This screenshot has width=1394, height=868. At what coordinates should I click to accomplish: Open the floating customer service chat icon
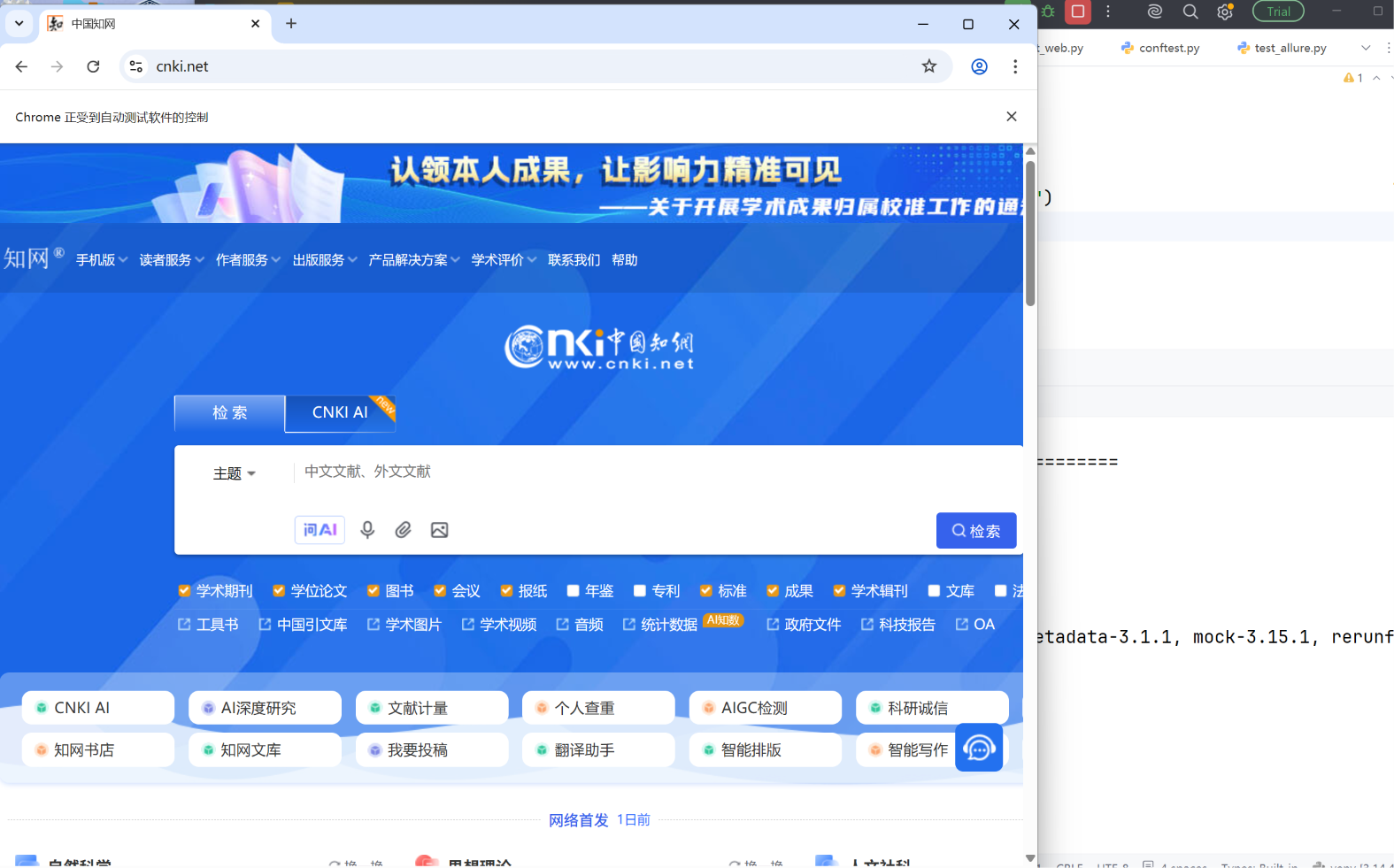[x=979, y=748]
